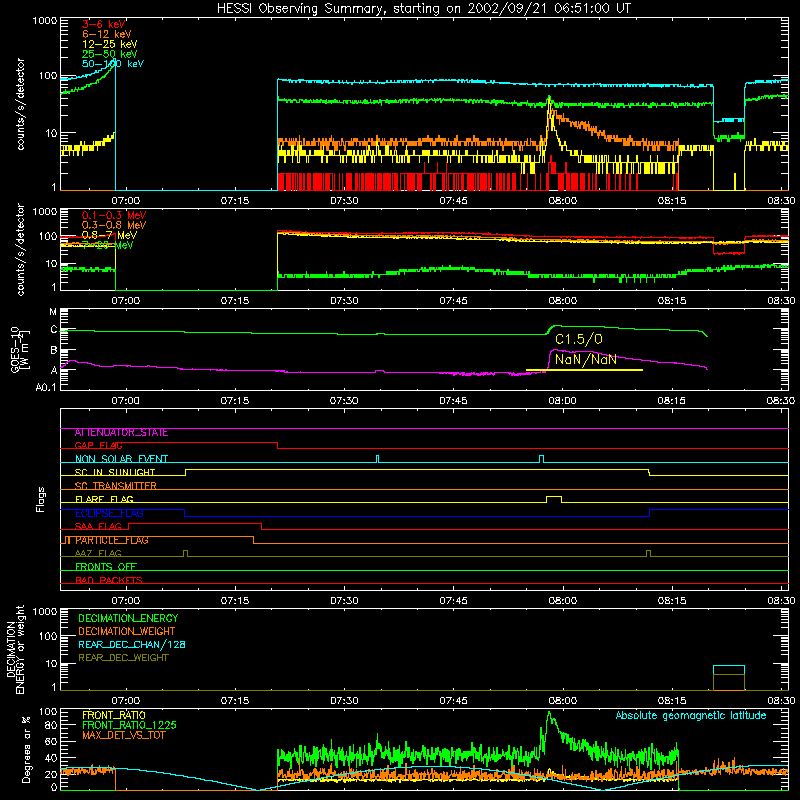The height and width of the screenshot is (800, 800).
Task: Click the DECIMATION_ENERGY legend label
Action: coord(128,618)
